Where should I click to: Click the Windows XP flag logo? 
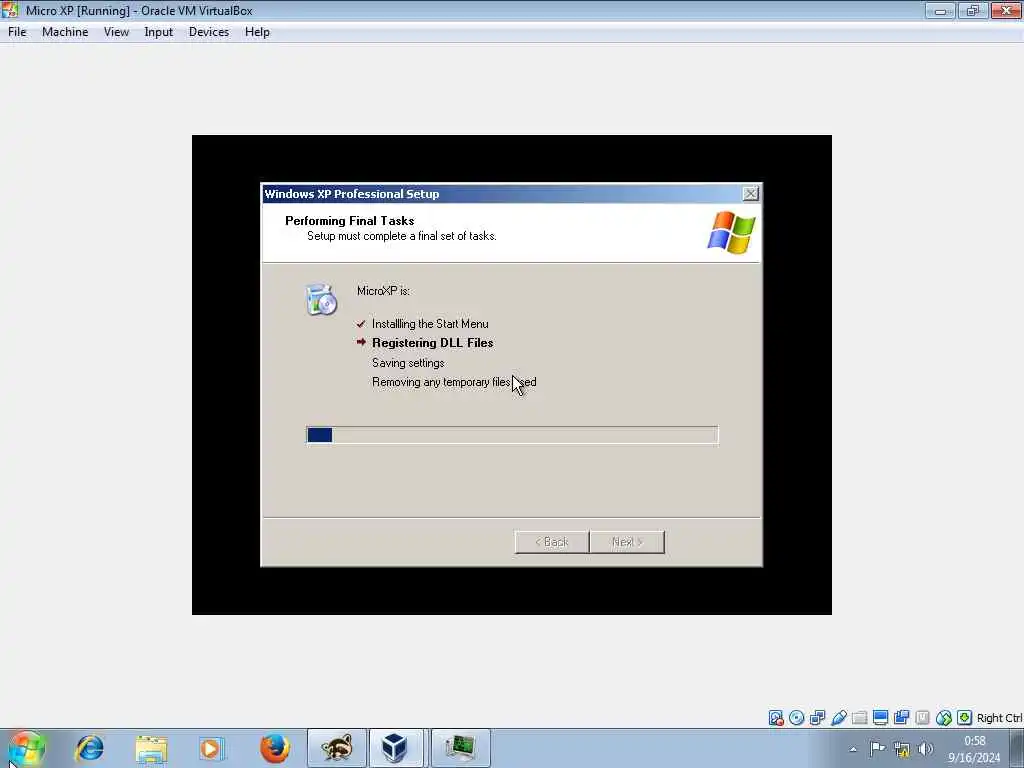tap(731, 232)
